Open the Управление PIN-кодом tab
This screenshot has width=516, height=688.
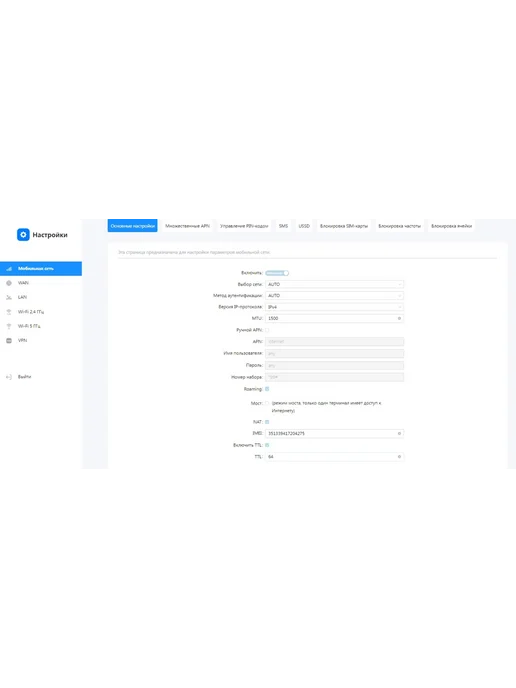coord(244,226)
